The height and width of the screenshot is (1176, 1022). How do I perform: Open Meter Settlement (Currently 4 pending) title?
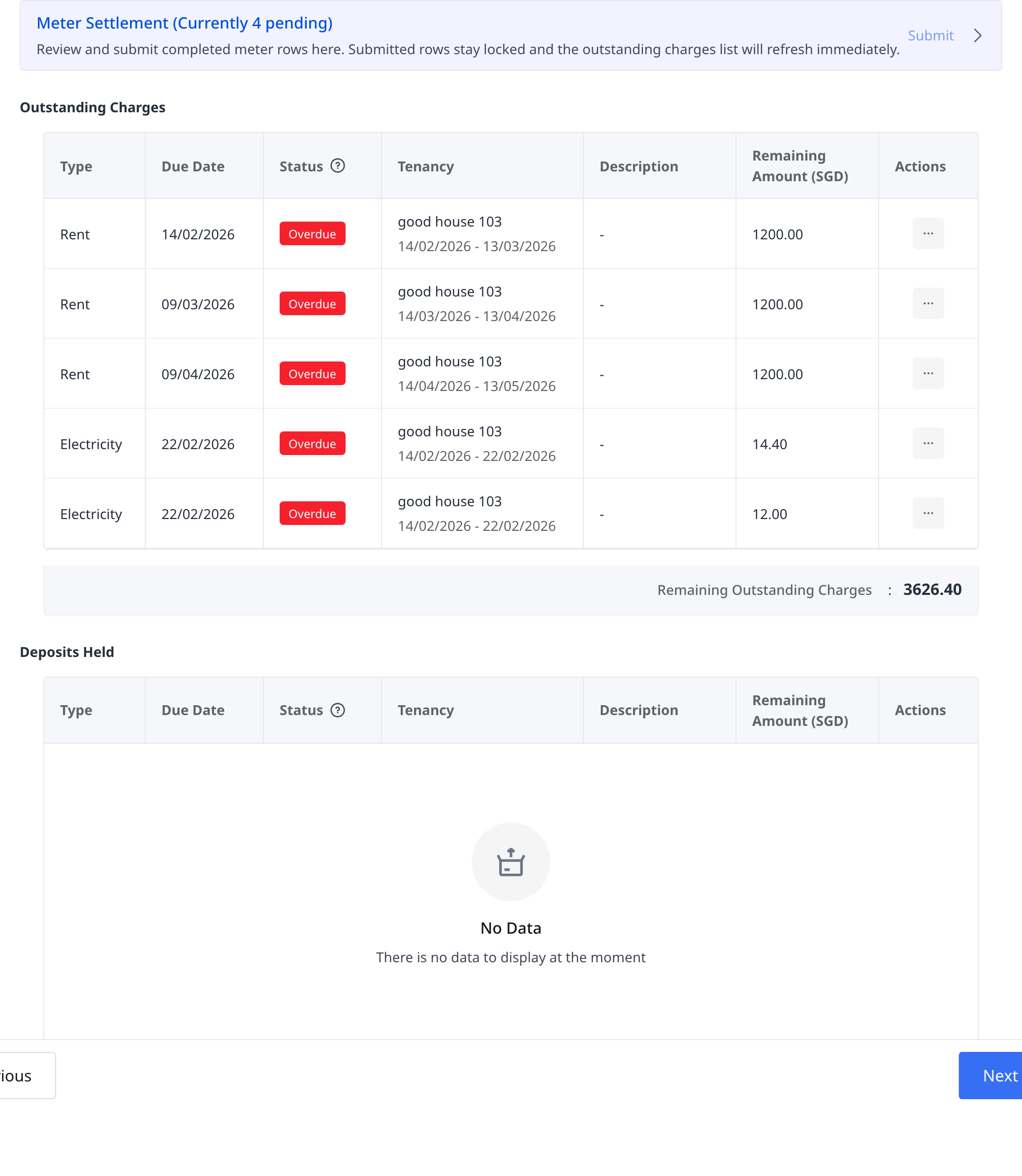[184, 23]
